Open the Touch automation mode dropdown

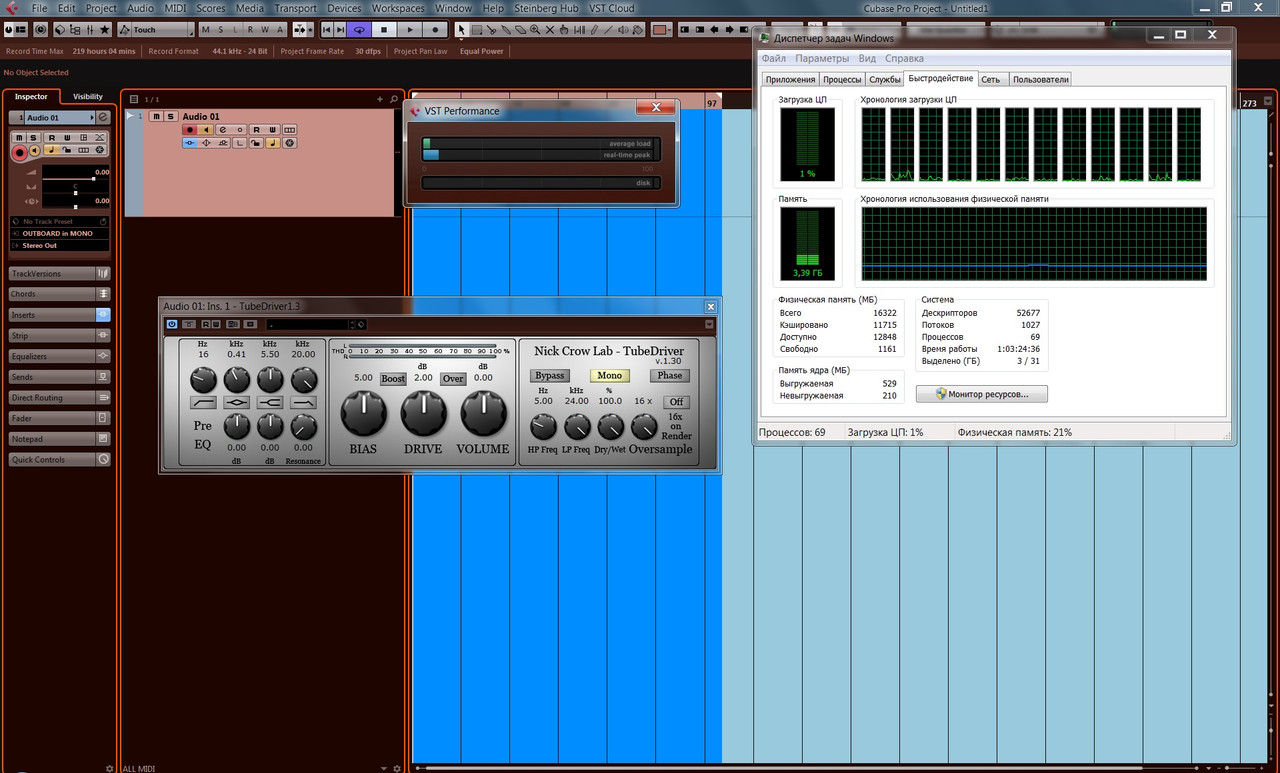click(154, 30)
